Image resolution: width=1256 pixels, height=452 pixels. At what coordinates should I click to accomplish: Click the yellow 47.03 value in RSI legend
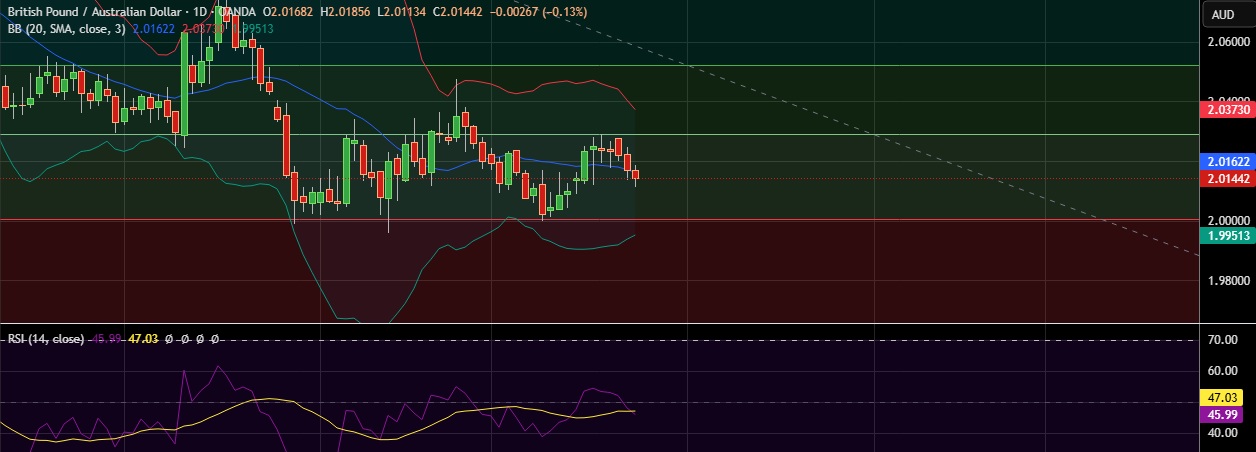(145, 339)
